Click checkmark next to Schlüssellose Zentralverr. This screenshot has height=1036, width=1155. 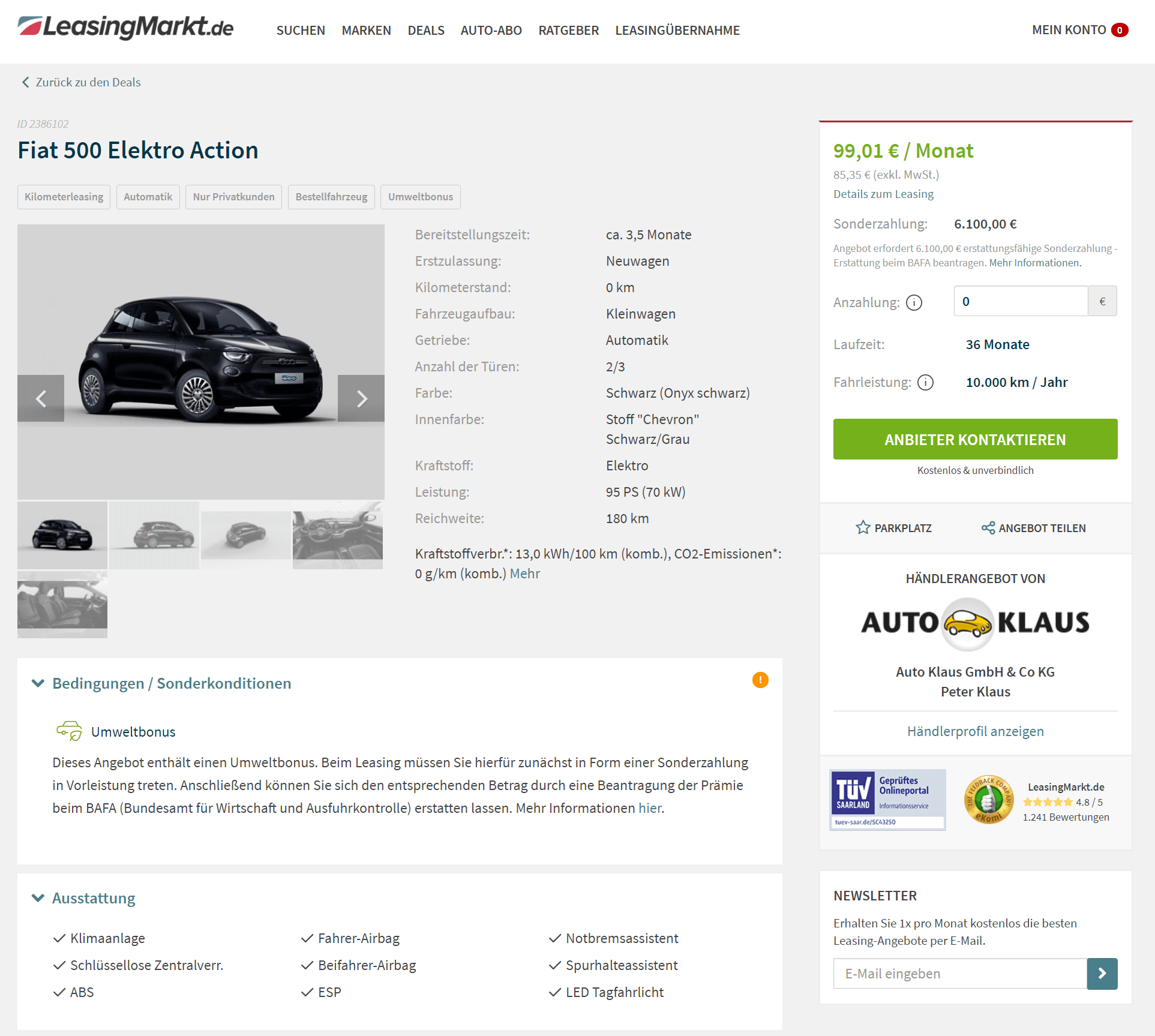(x=59, y=965)
